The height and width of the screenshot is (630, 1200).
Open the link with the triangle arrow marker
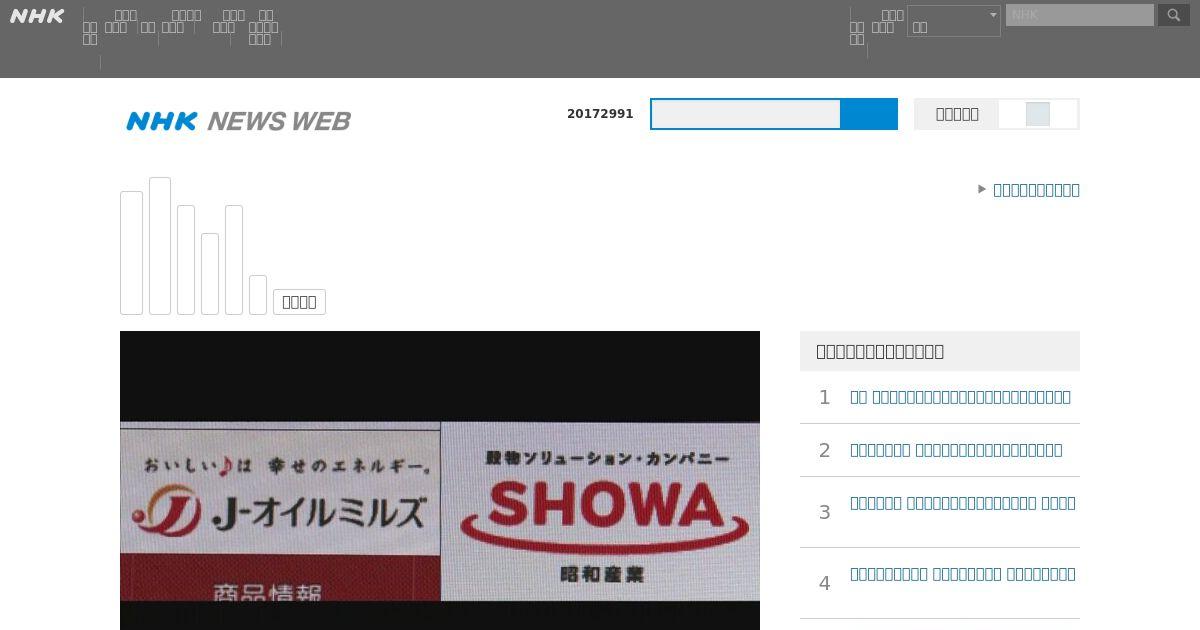pos(1036,190)
